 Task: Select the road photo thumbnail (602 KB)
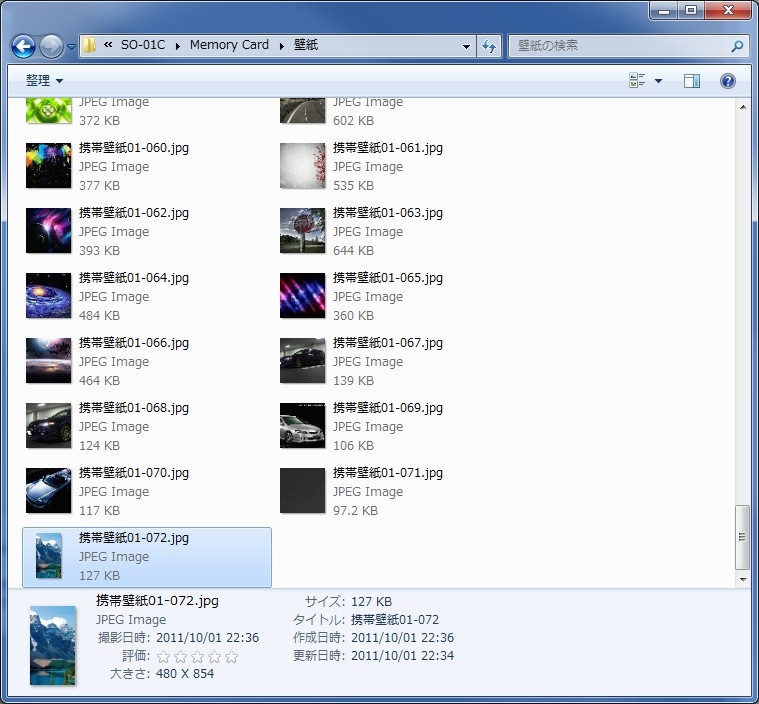click(x=303, y=110)
